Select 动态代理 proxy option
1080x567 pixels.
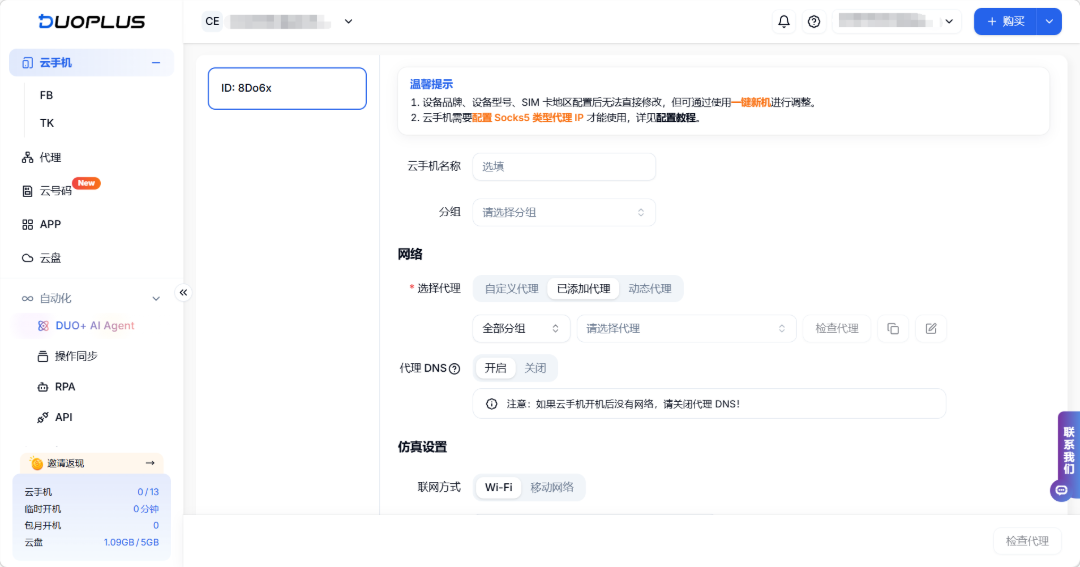[650, 289]
